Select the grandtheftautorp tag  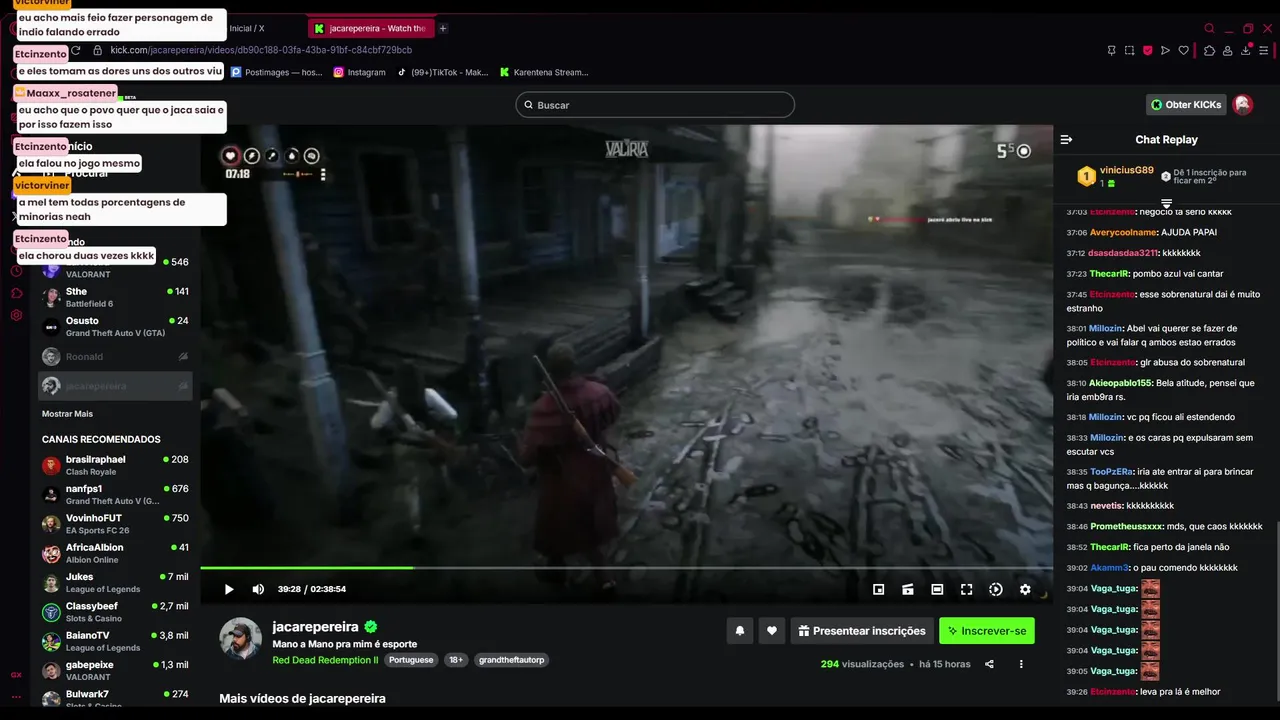pos(511,660)
